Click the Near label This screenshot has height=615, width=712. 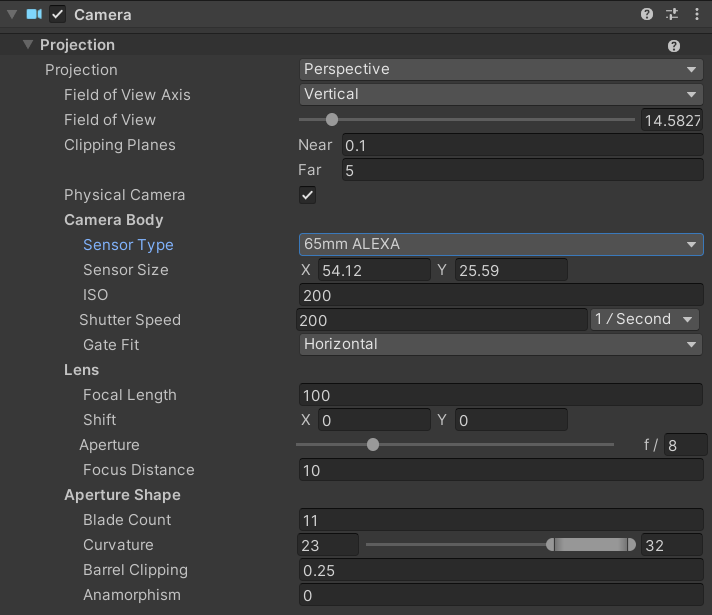point(315,145)
